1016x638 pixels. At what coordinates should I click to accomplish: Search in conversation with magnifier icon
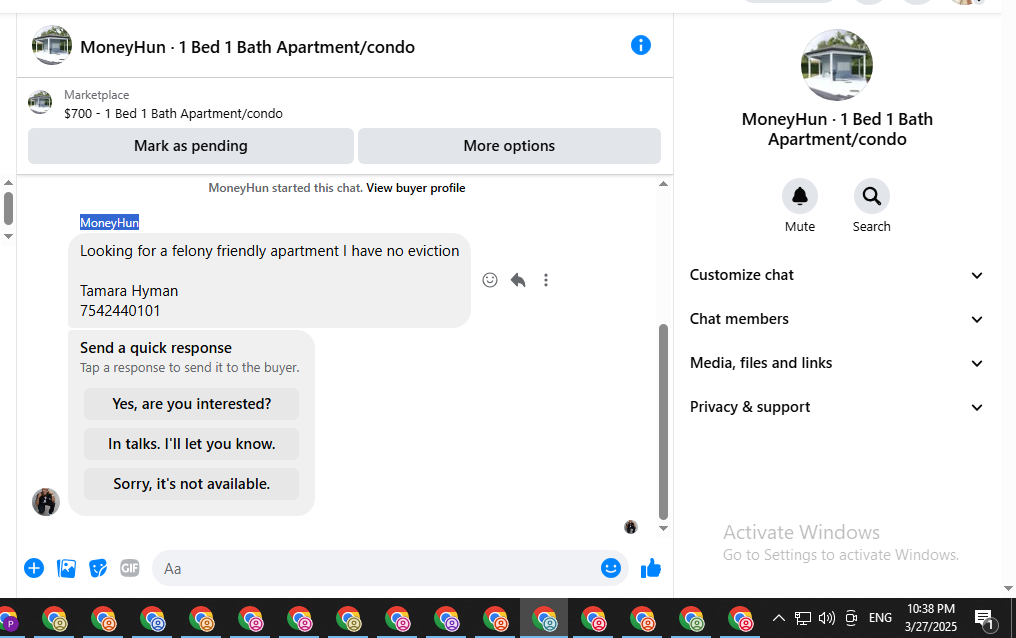[872, 196]
